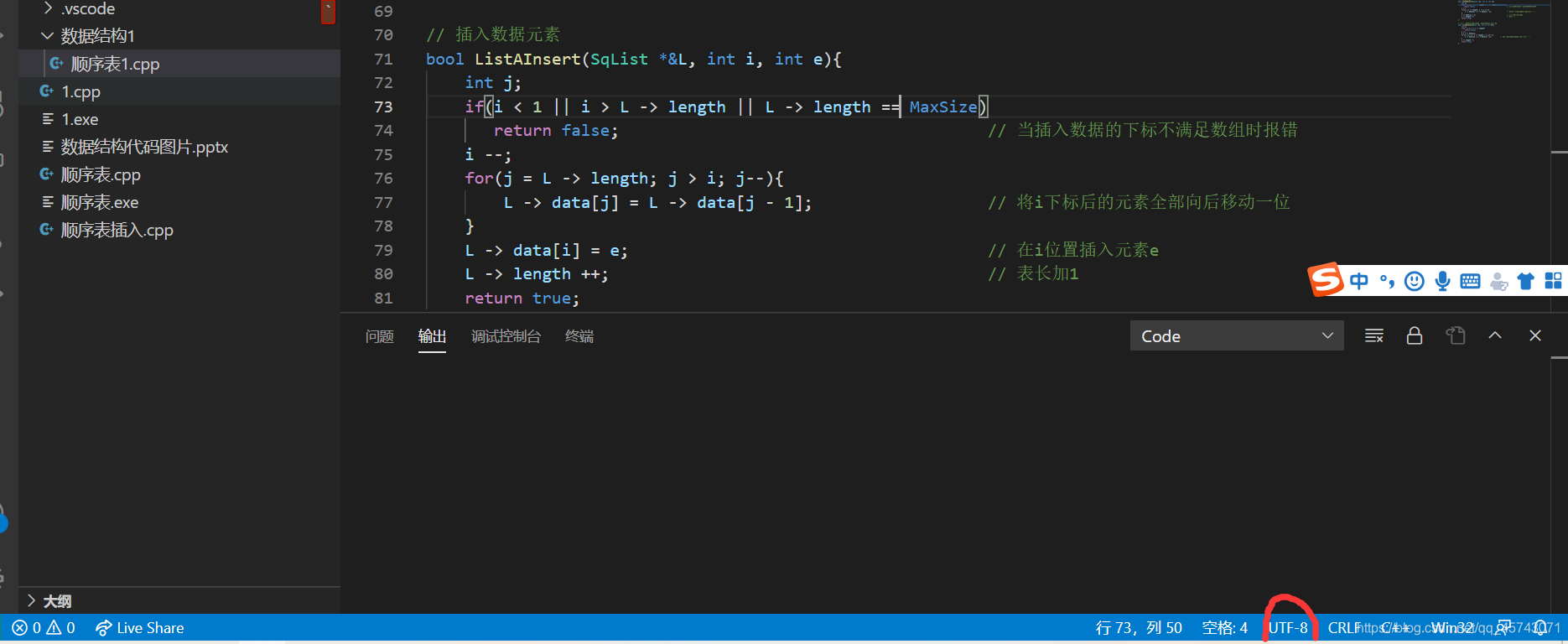Viewport: 1568px width, 644px height.
Task: Click the return true statement on line 81
Action: 522,298
